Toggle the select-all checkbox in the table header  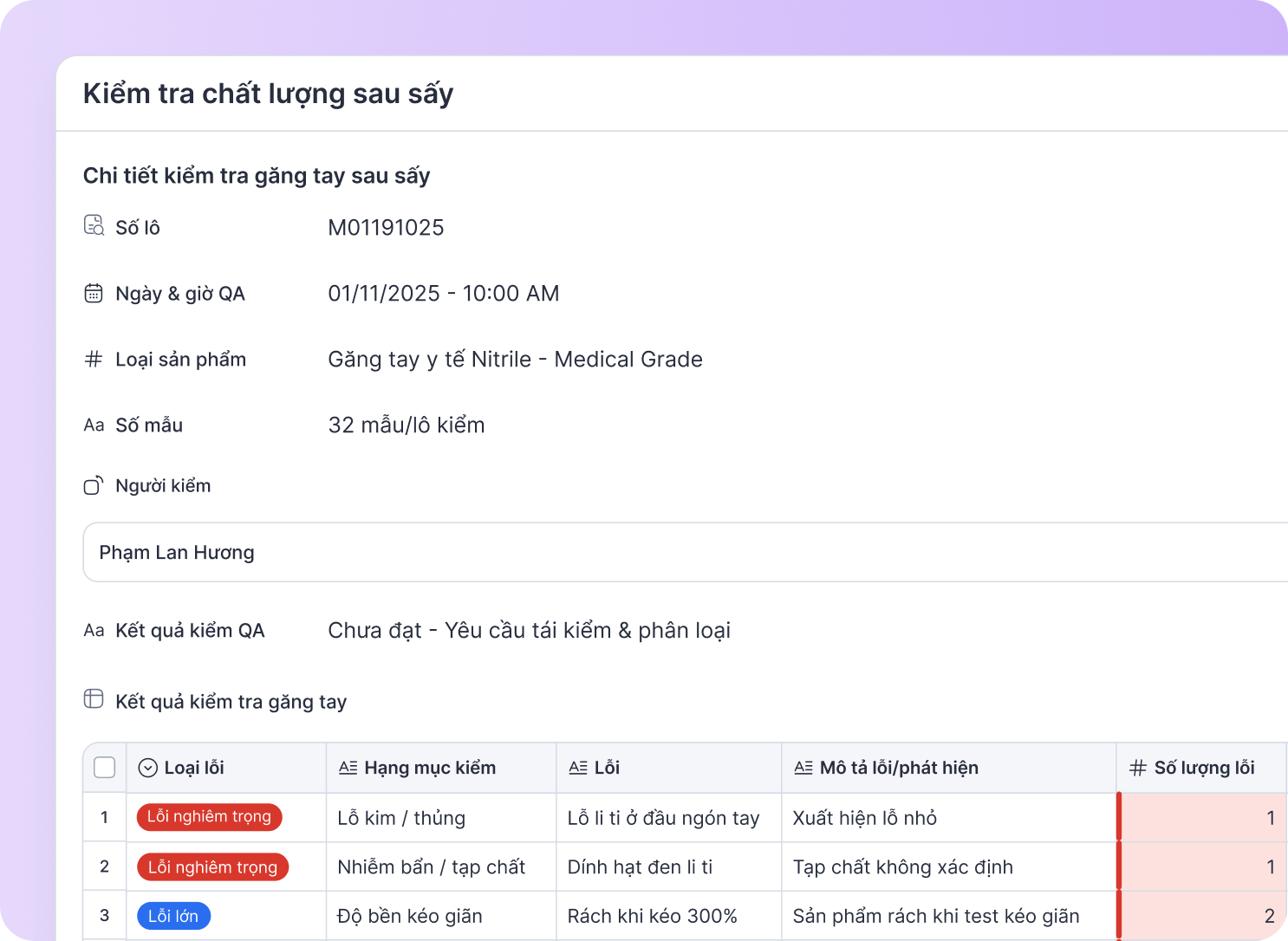click(x=104, y=767)
